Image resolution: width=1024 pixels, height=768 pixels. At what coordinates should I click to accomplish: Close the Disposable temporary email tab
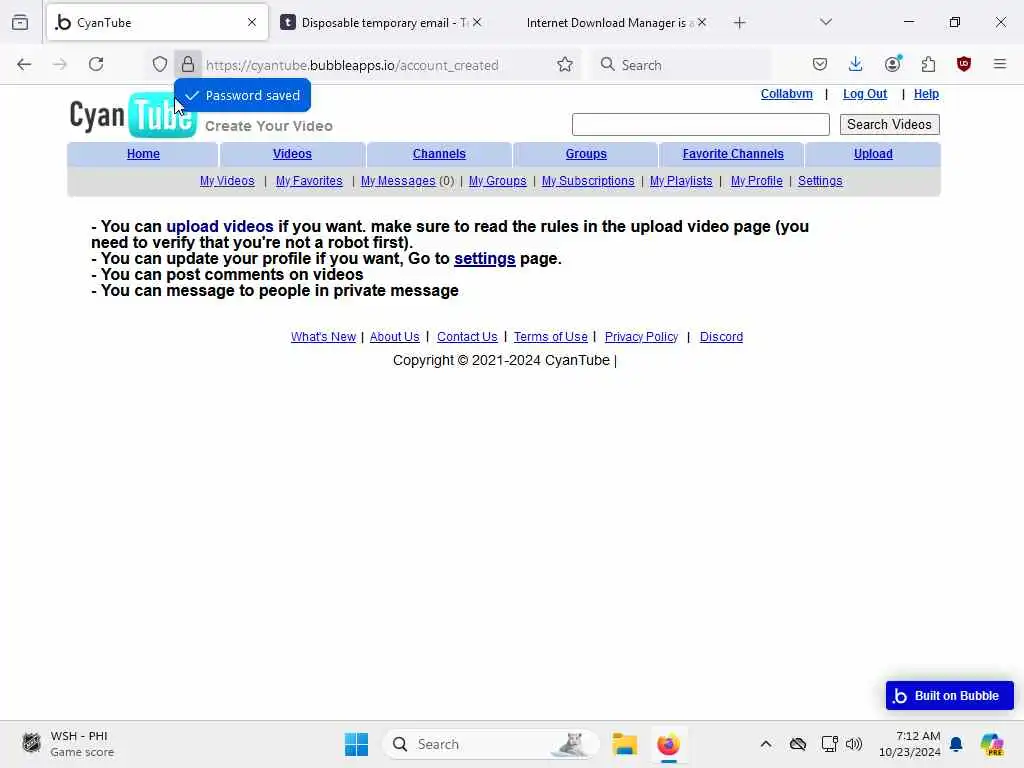tap(477, 22)
